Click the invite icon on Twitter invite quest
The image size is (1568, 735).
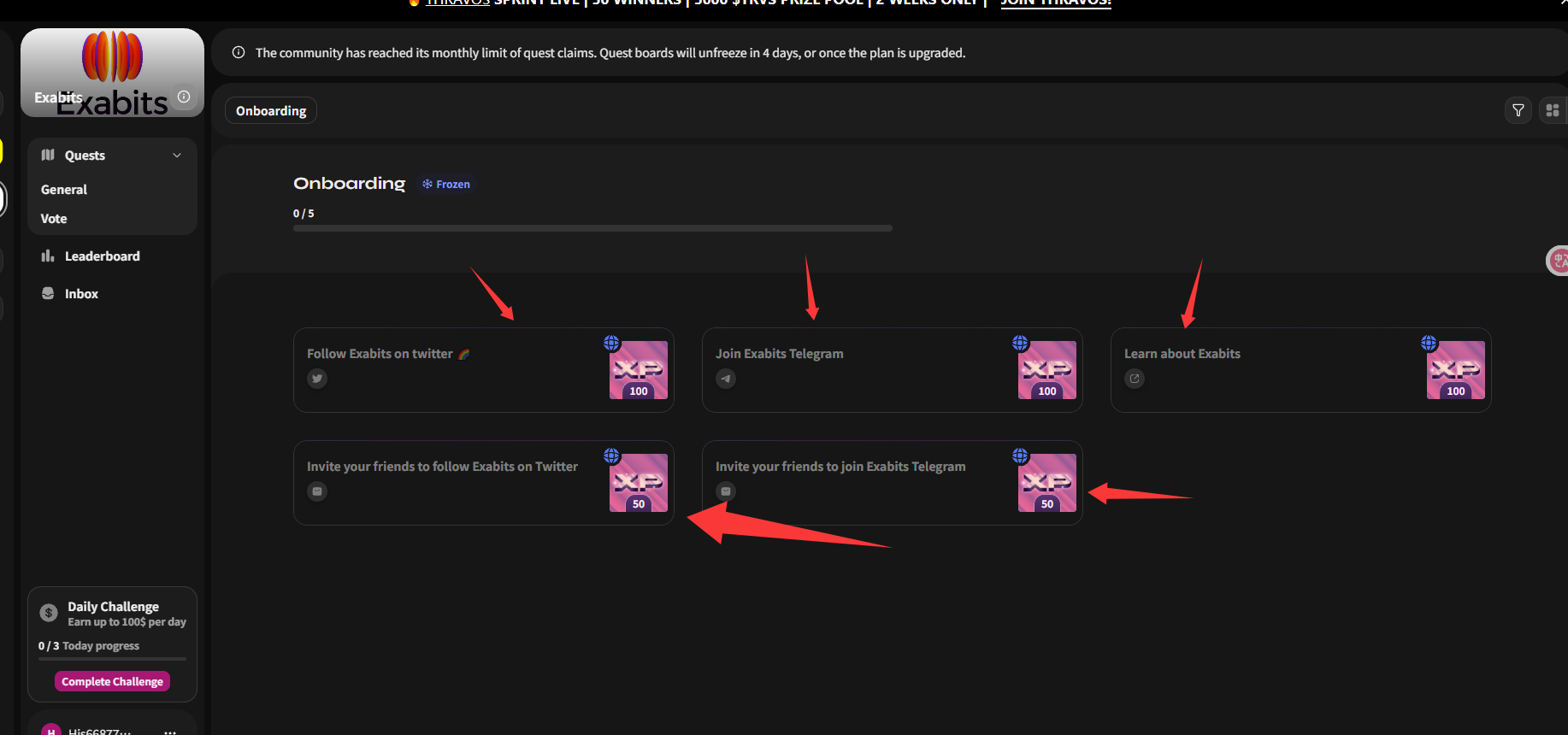[317, 491]
